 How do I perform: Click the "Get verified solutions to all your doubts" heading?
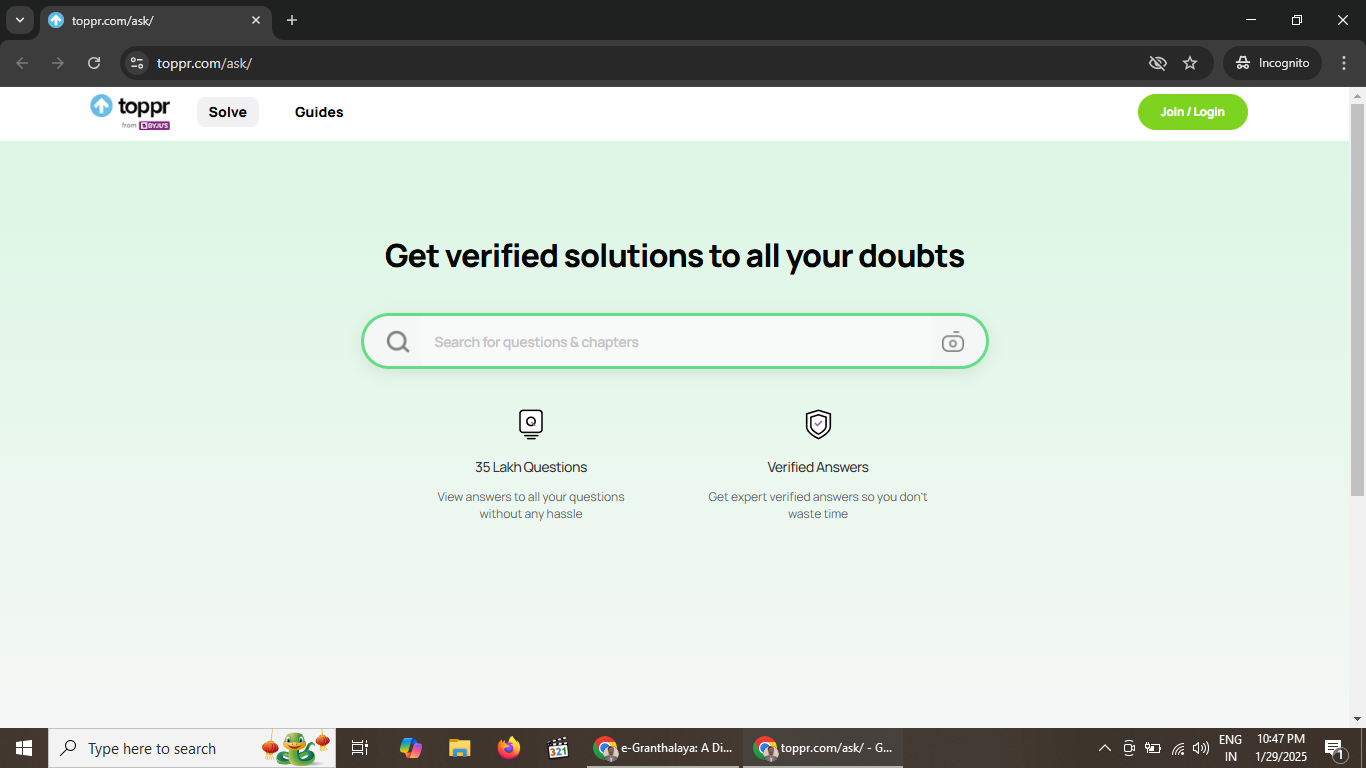pos(675,256)
